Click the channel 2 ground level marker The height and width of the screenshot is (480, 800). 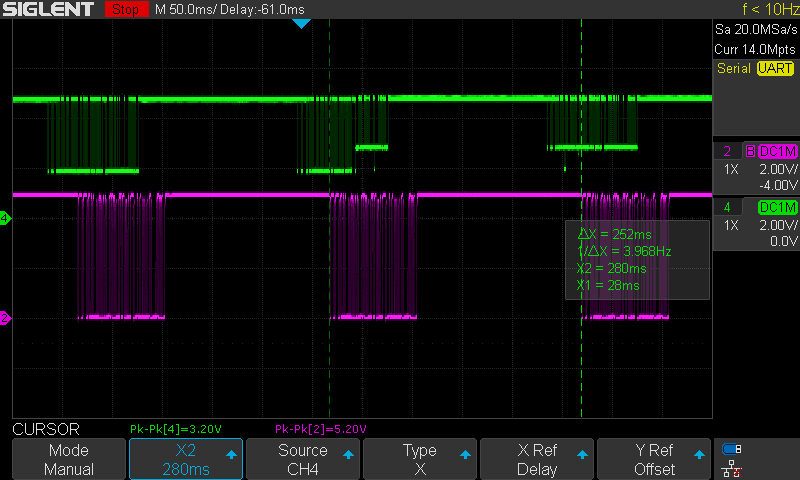click(x=5, y=318)
